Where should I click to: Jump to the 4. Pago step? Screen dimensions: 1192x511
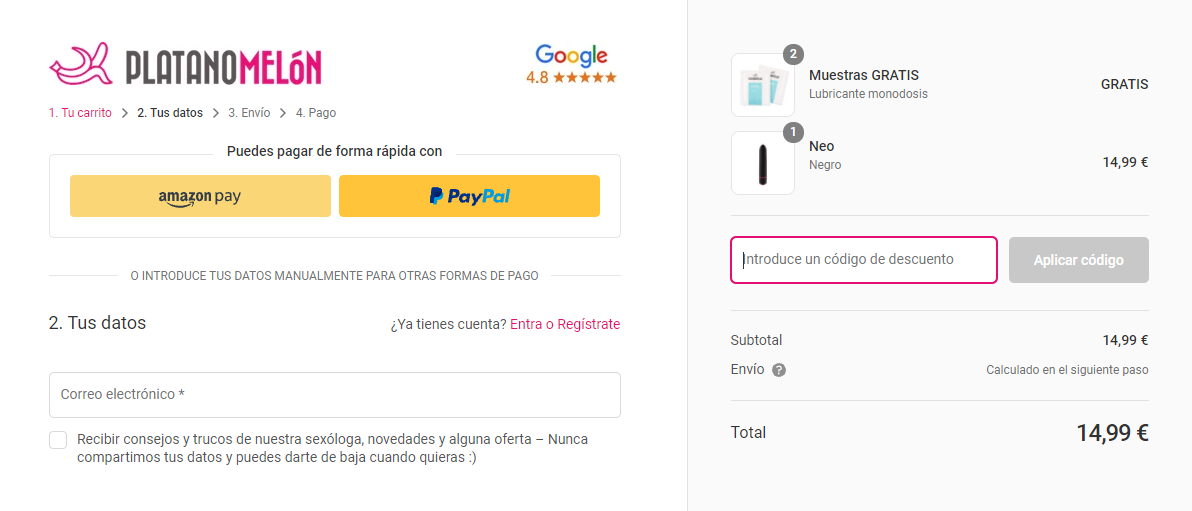tap(316, 113)
